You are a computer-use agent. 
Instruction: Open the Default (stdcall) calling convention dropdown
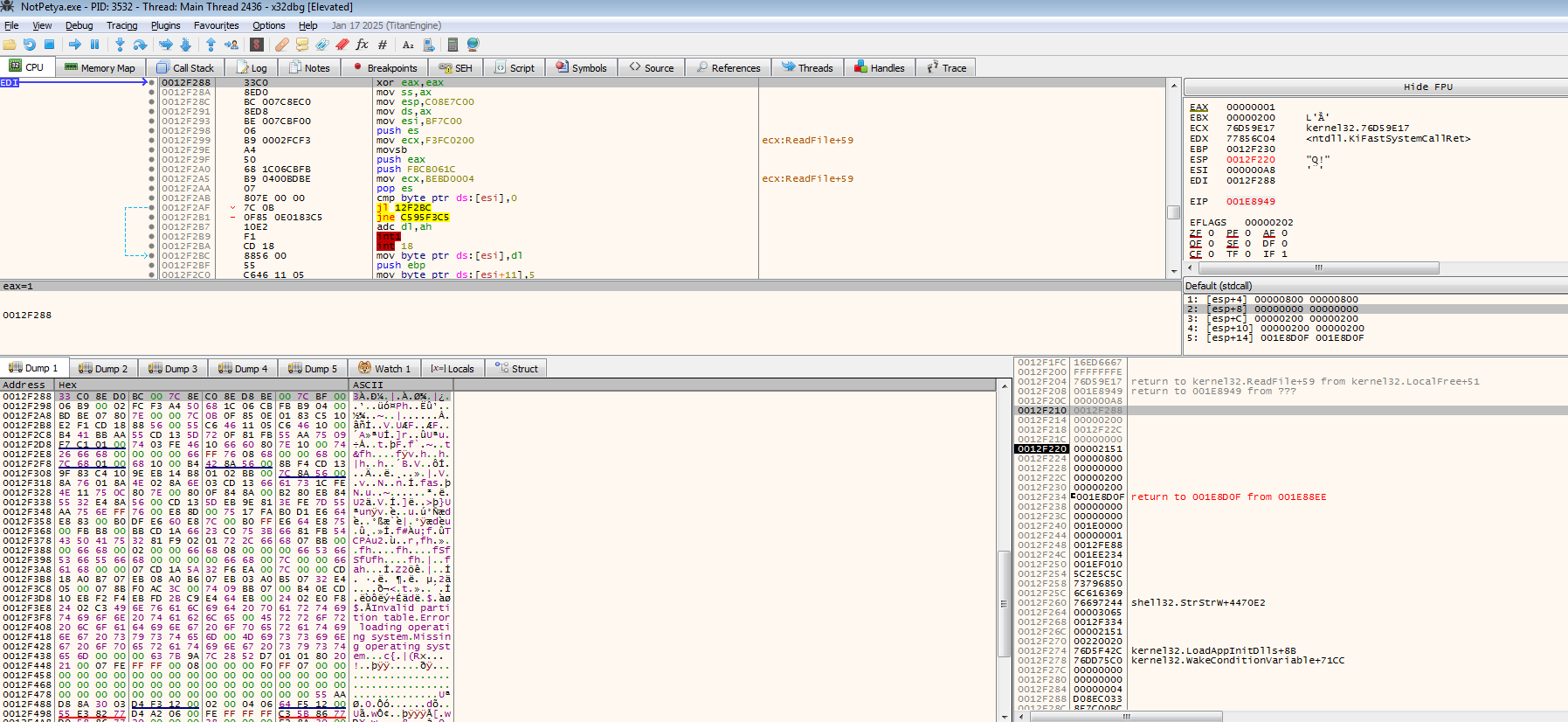[1375, 286]
